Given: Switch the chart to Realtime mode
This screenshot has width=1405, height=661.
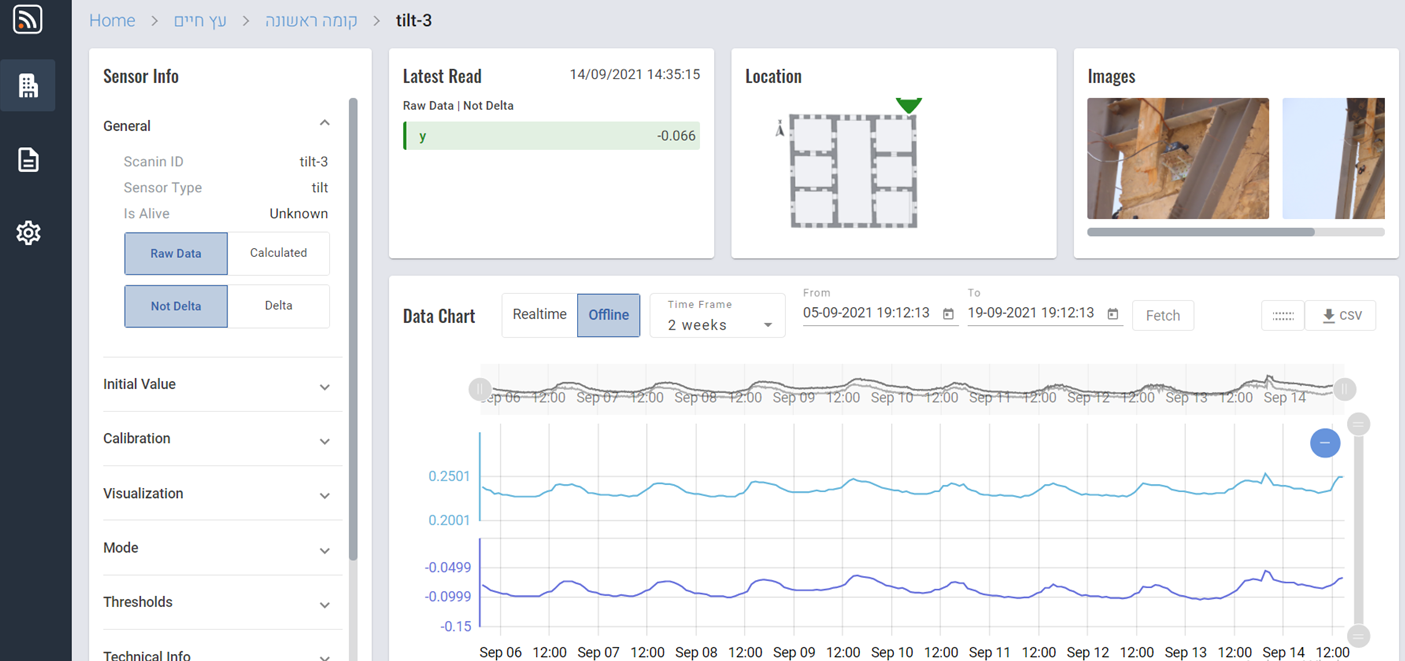Looking at the screenshot, I should (539, 315).
